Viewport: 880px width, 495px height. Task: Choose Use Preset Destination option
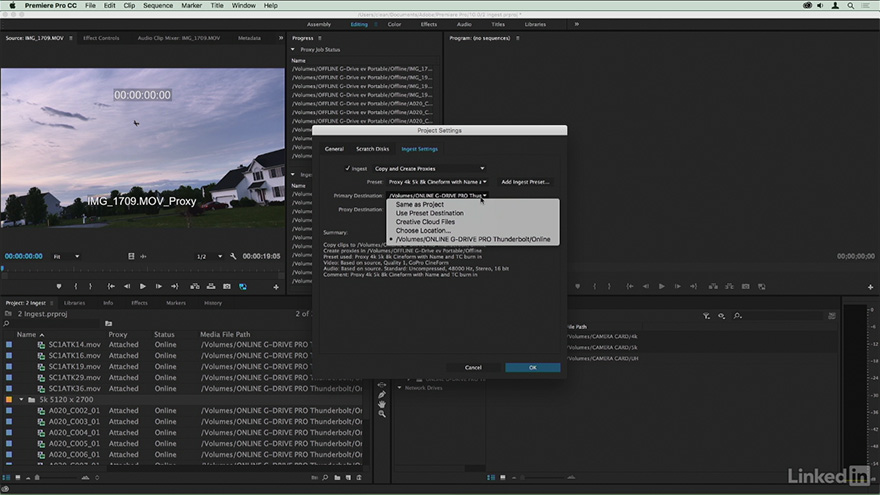[429, 213]
